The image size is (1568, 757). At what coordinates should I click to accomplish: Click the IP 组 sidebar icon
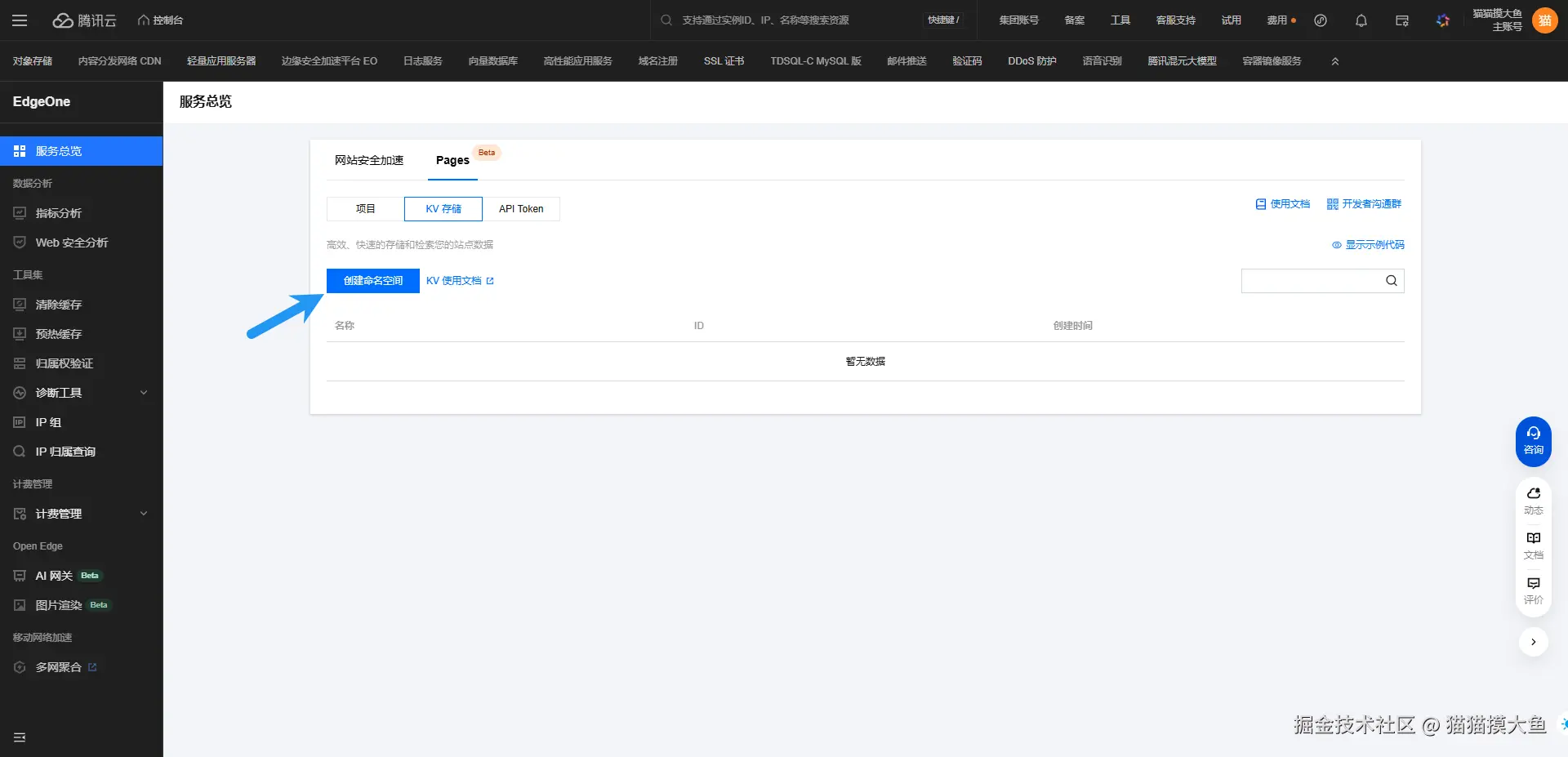click(20, 422)
